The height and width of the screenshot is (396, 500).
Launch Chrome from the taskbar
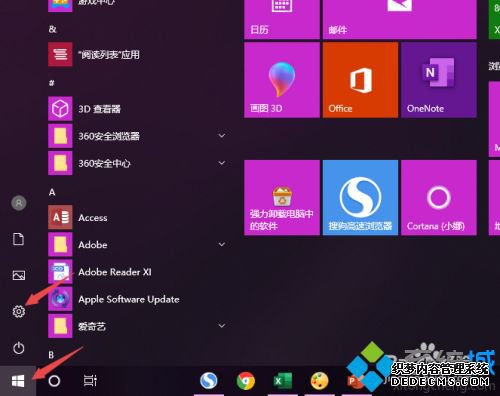(246, 381)
